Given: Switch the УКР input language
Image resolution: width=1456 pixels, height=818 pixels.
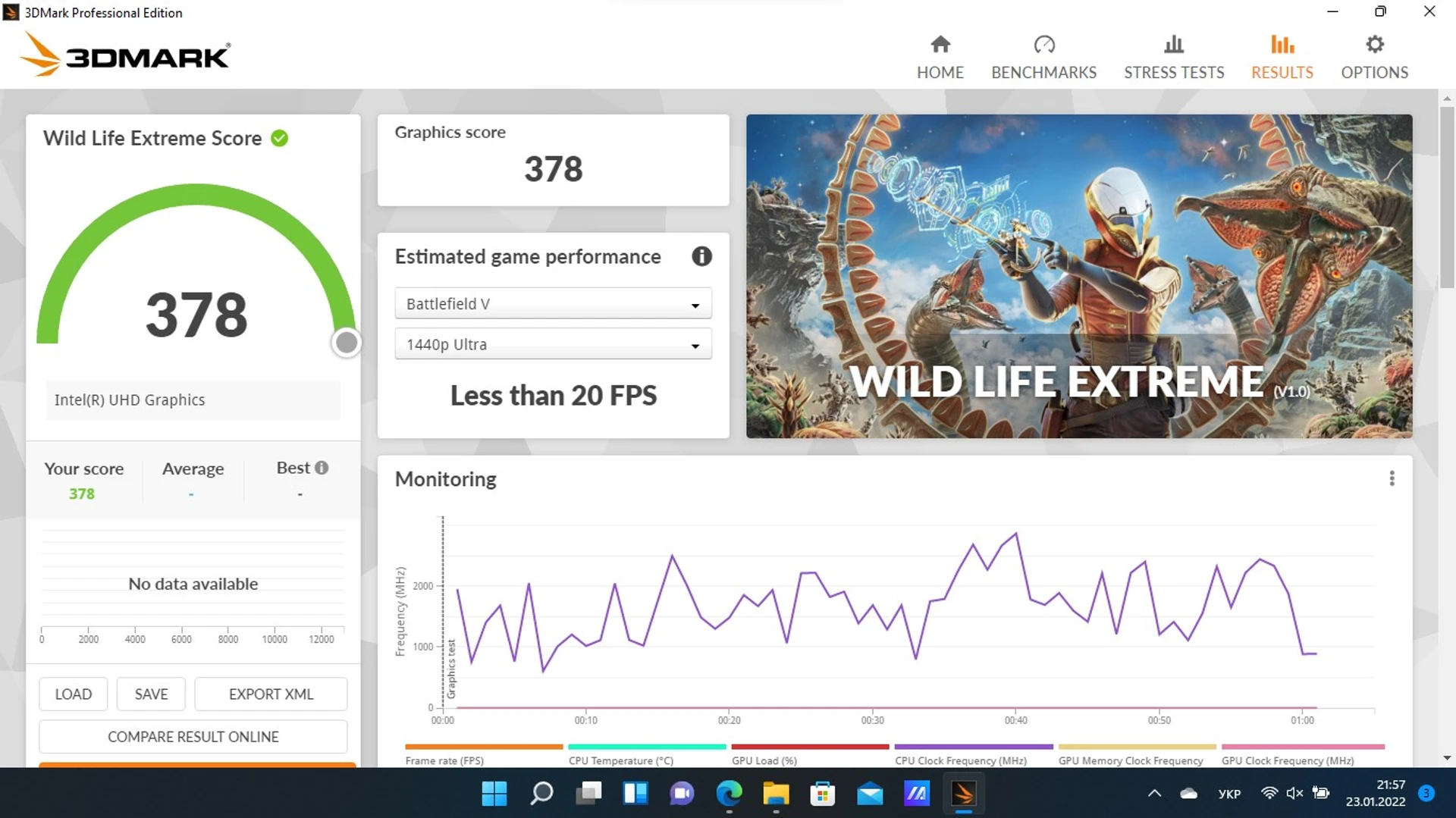Looking at the screenshot, I should tap(1229, 794).
